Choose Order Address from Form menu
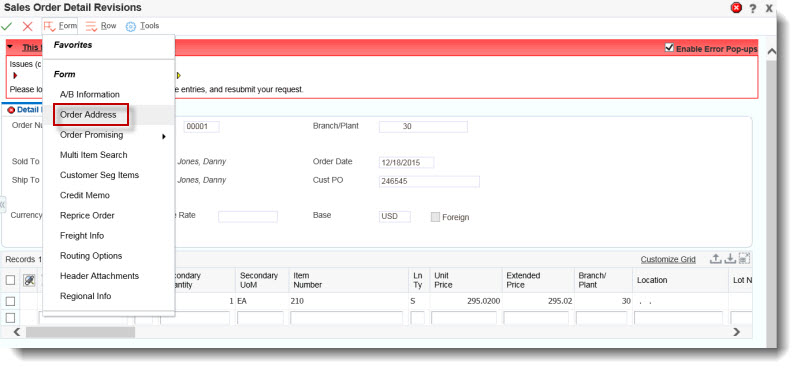 (90, 115)
